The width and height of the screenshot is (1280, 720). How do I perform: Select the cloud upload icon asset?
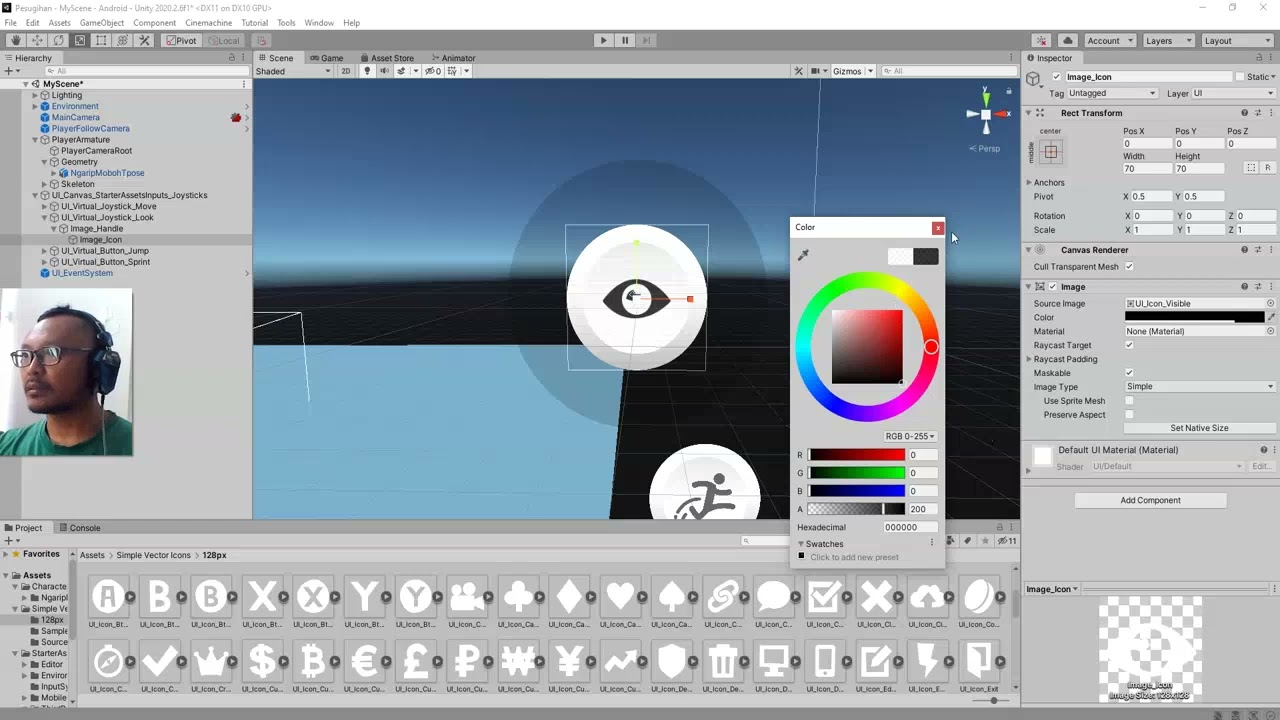927,597
